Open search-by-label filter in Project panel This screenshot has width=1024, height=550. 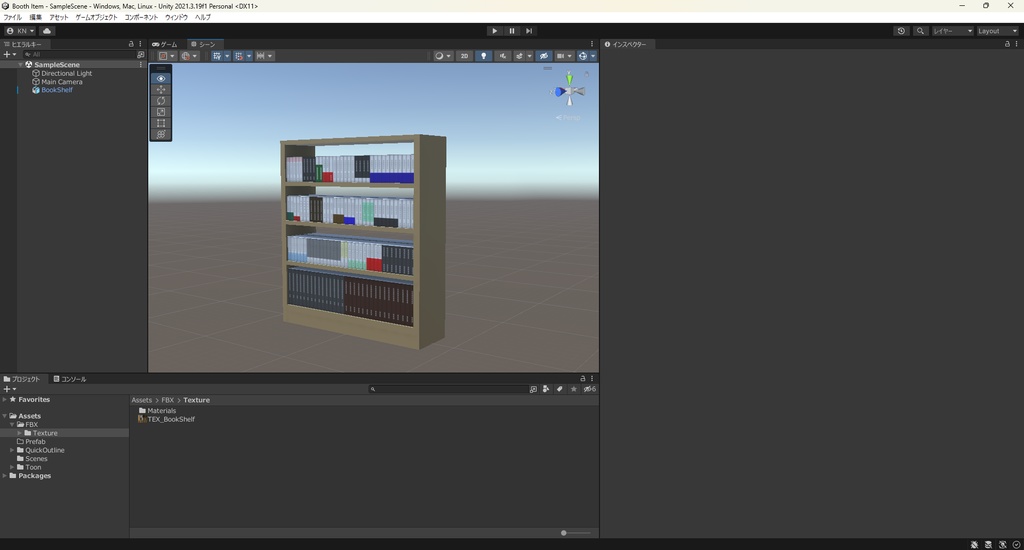[x=560, y=389]
